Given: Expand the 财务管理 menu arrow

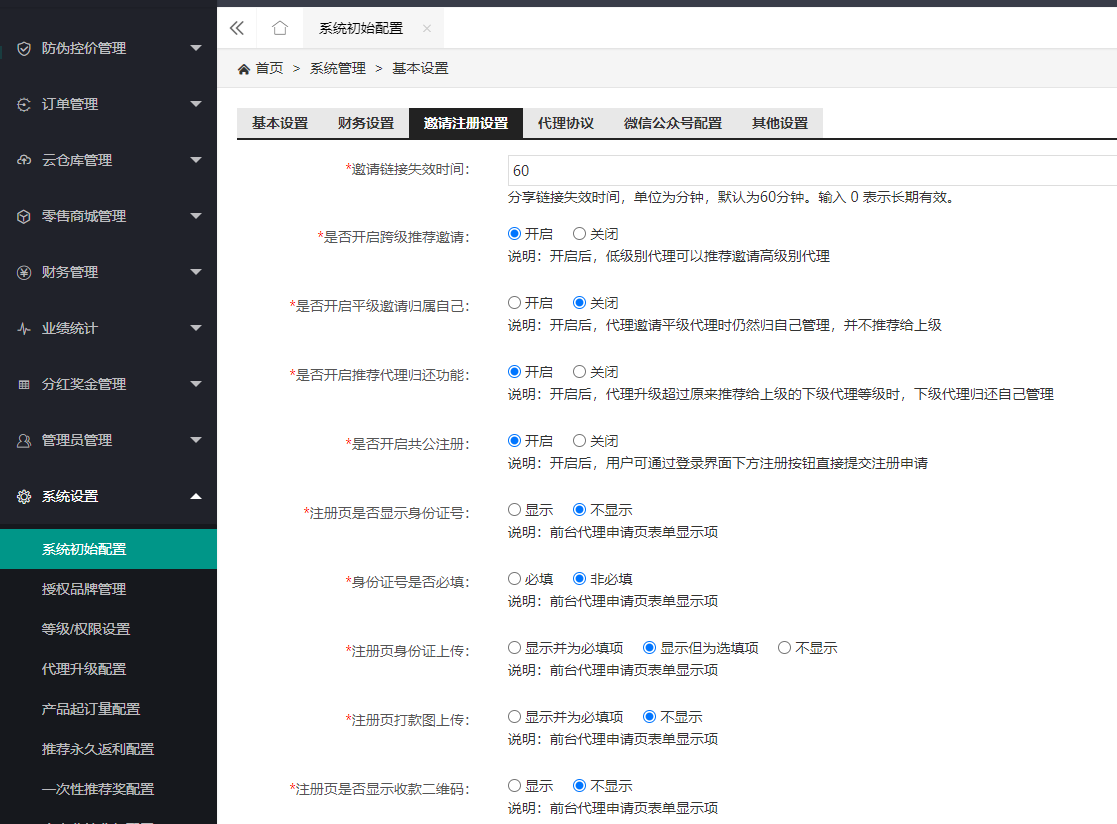Looking at the screenshot, I should [x=196, y=271].
